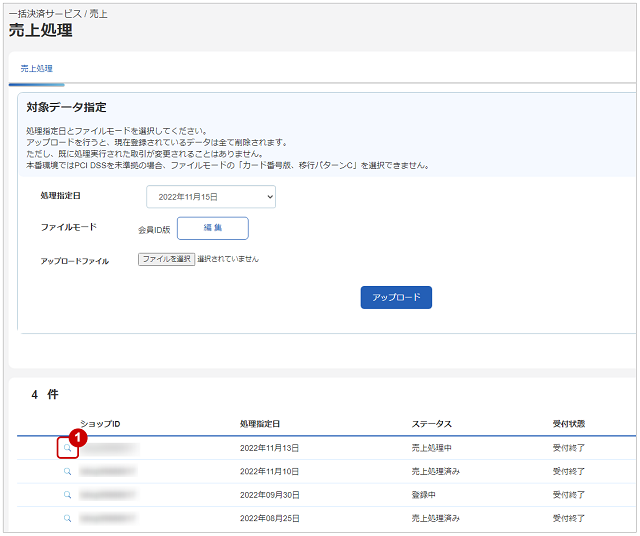Screen dimensions: 640x536
Task: Click 受付終了 in the 2022年09月30日 row
Action: [569, 495]
